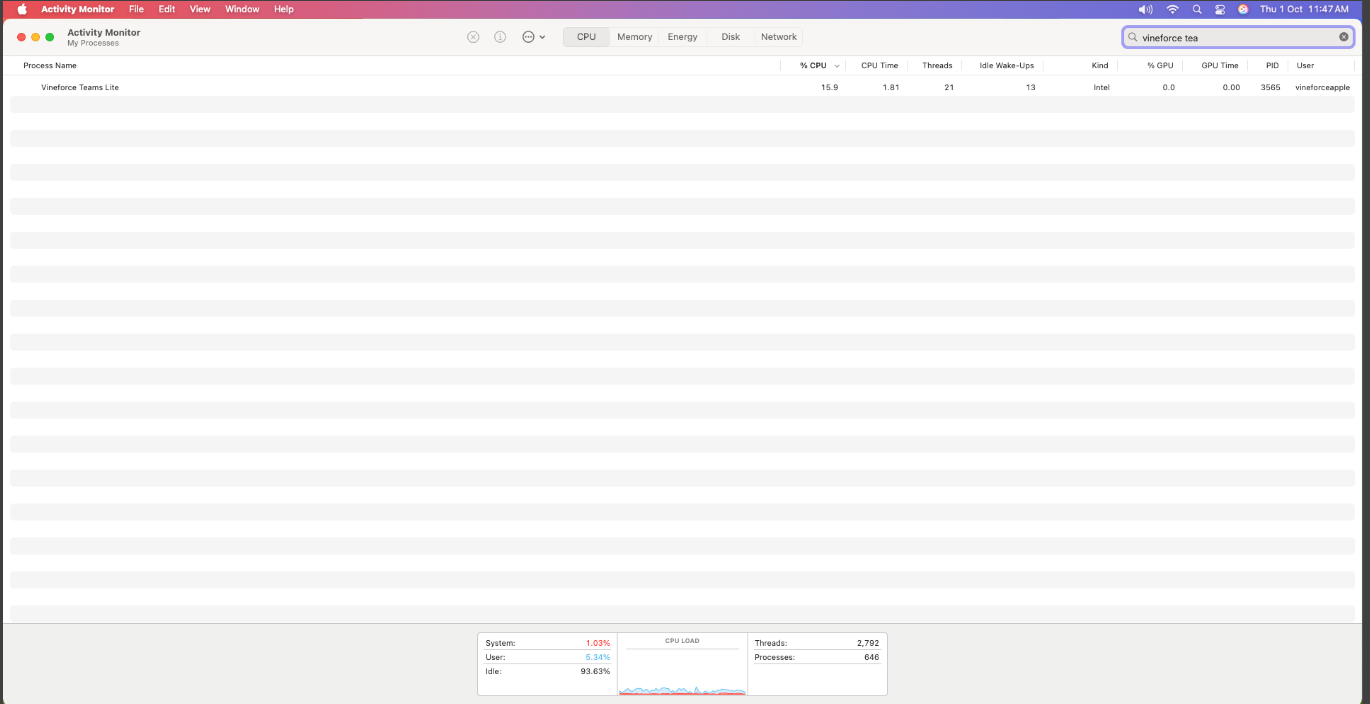The image size is (1370, 704).
Task: Click the Intel kind cell
Action: [x=1101, y=87]
